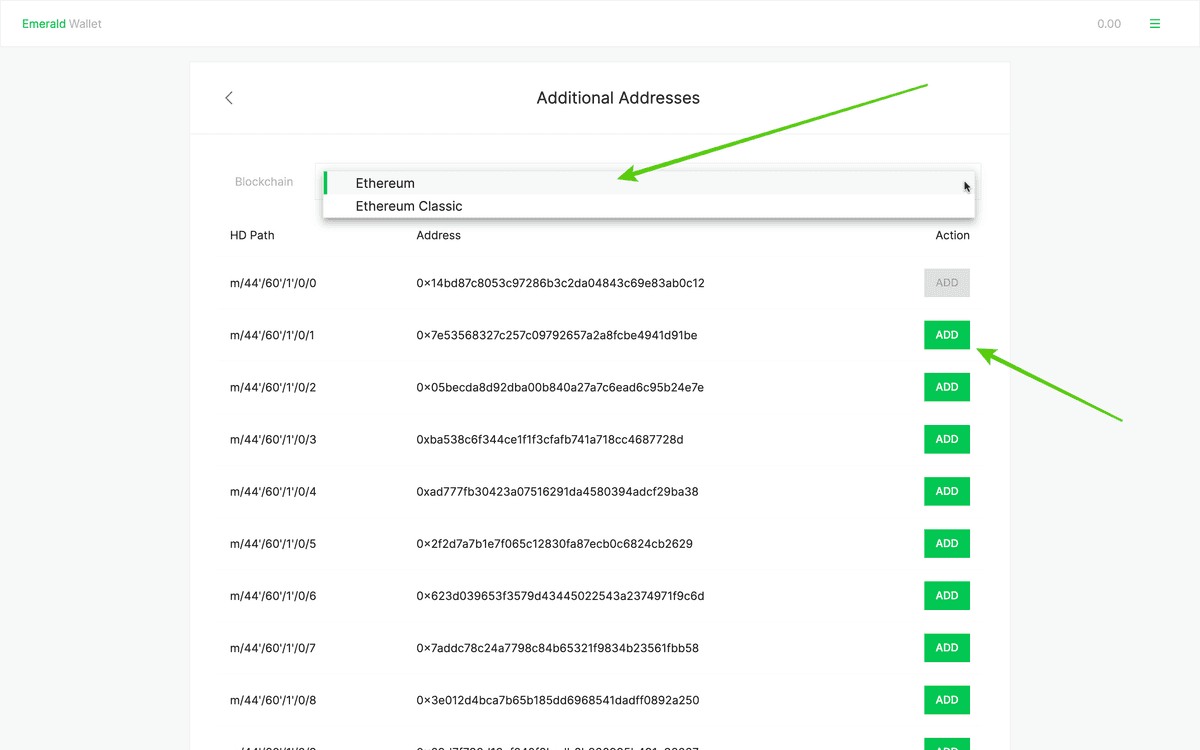This screenshot has height=750, width=1200.
Task: Add address at HD path m/44'/60'/1'/0/3
Action: [x=946, y=438]
